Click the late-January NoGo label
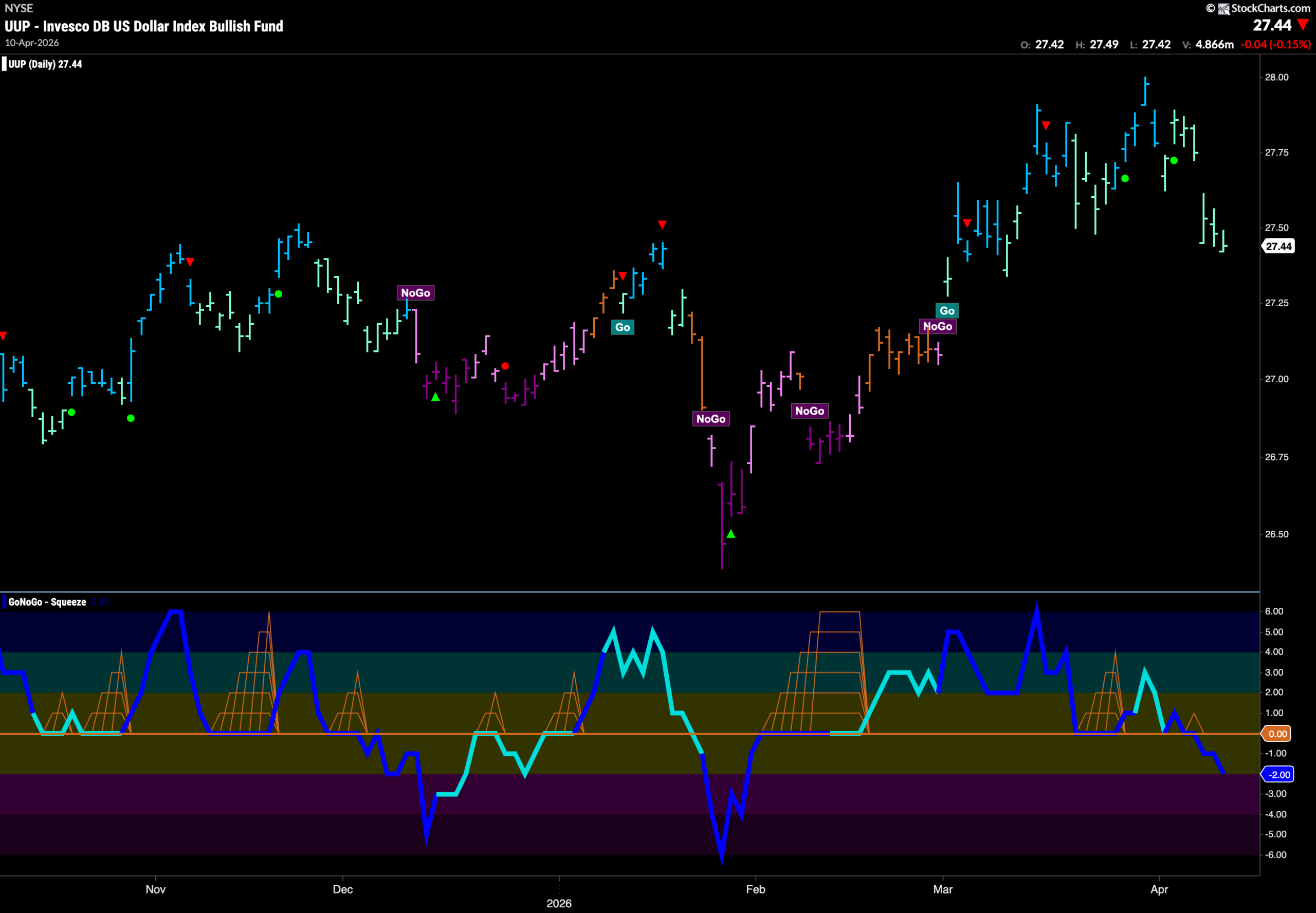The image size is (1316, 913). point(711,419)
